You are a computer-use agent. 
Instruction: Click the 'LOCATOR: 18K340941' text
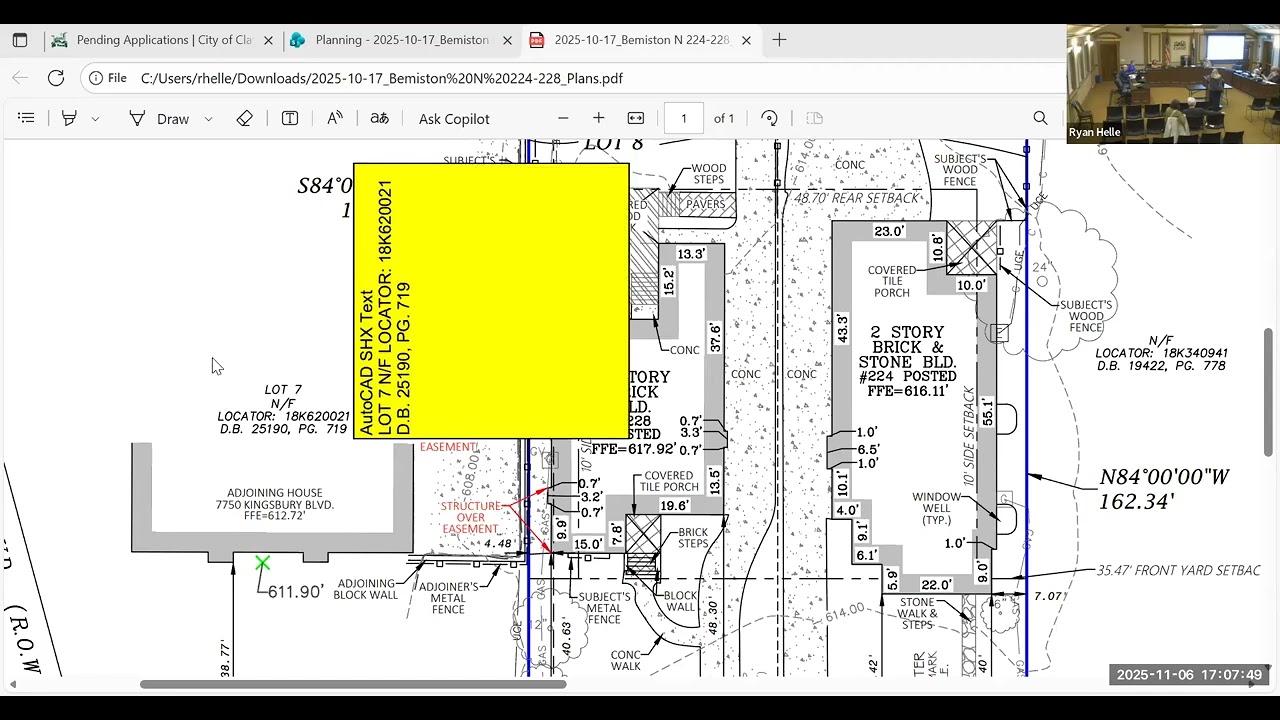tap(1161, 353)
